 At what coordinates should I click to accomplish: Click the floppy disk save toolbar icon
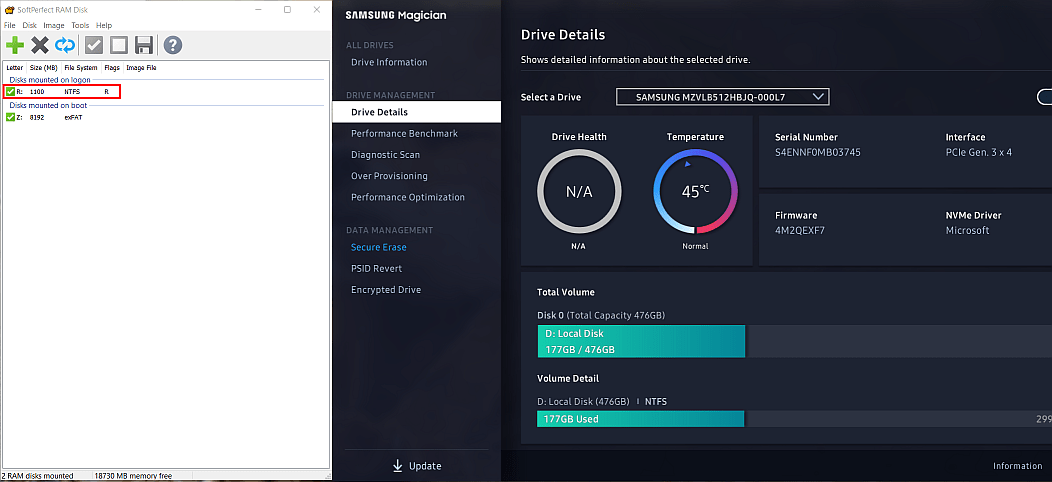144,45
